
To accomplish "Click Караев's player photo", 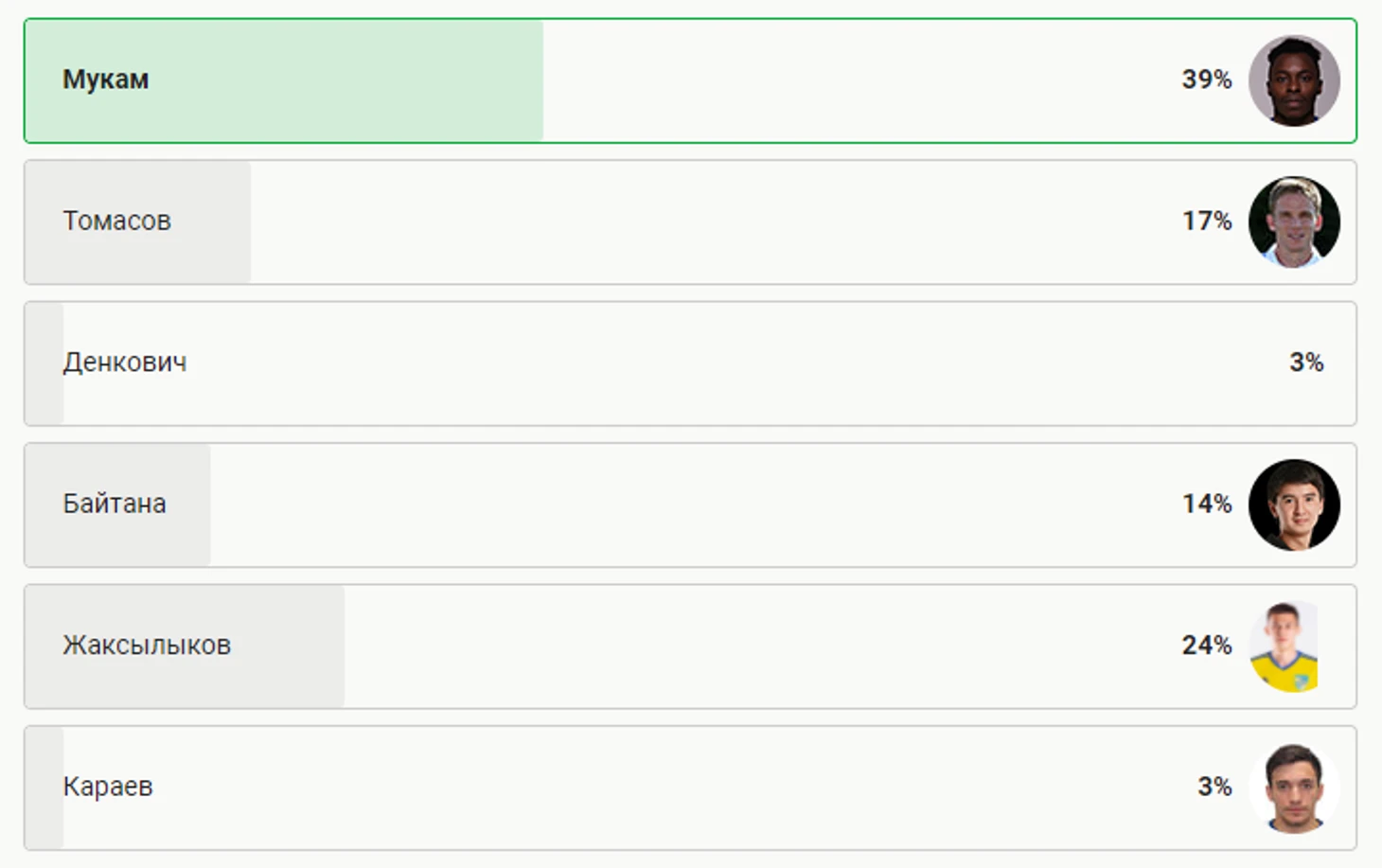I will (x=1294, y=788).
